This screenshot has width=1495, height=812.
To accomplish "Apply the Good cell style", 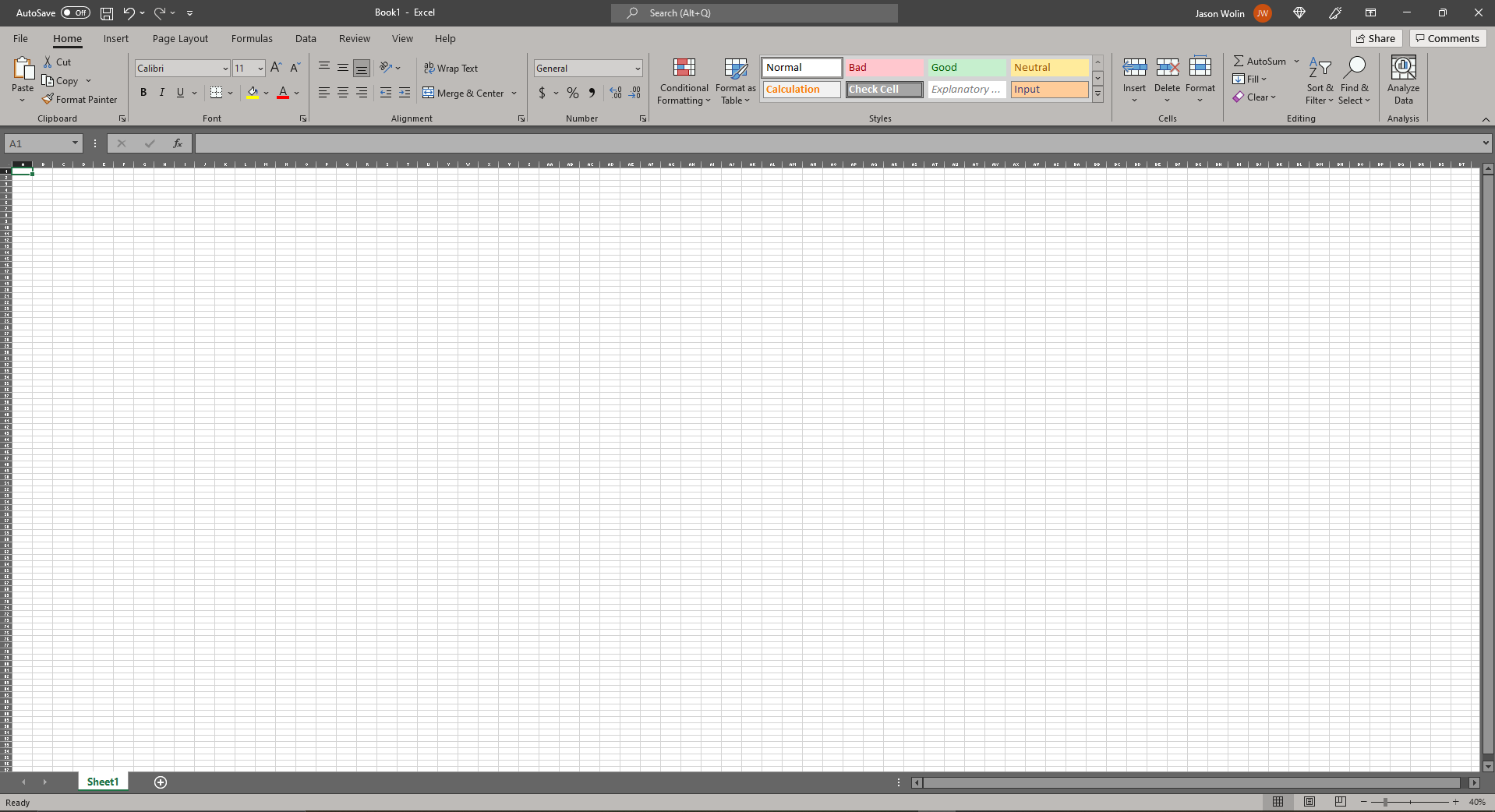I will coord(966,67).
